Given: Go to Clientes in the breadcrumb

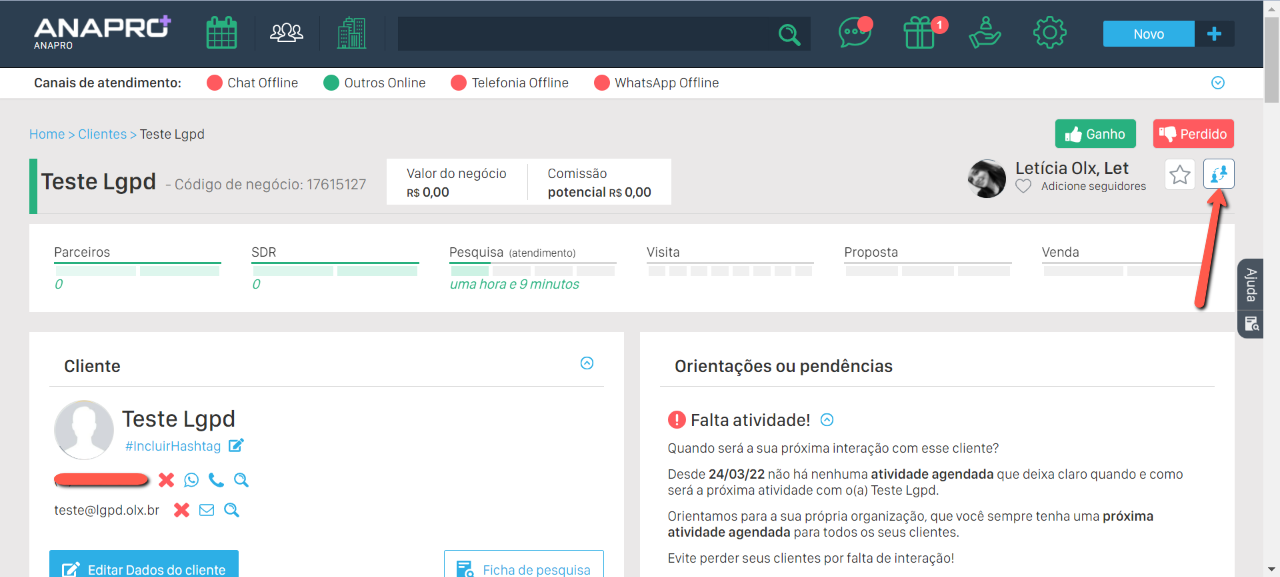Looking at the screenshot, I should point(102,134).
